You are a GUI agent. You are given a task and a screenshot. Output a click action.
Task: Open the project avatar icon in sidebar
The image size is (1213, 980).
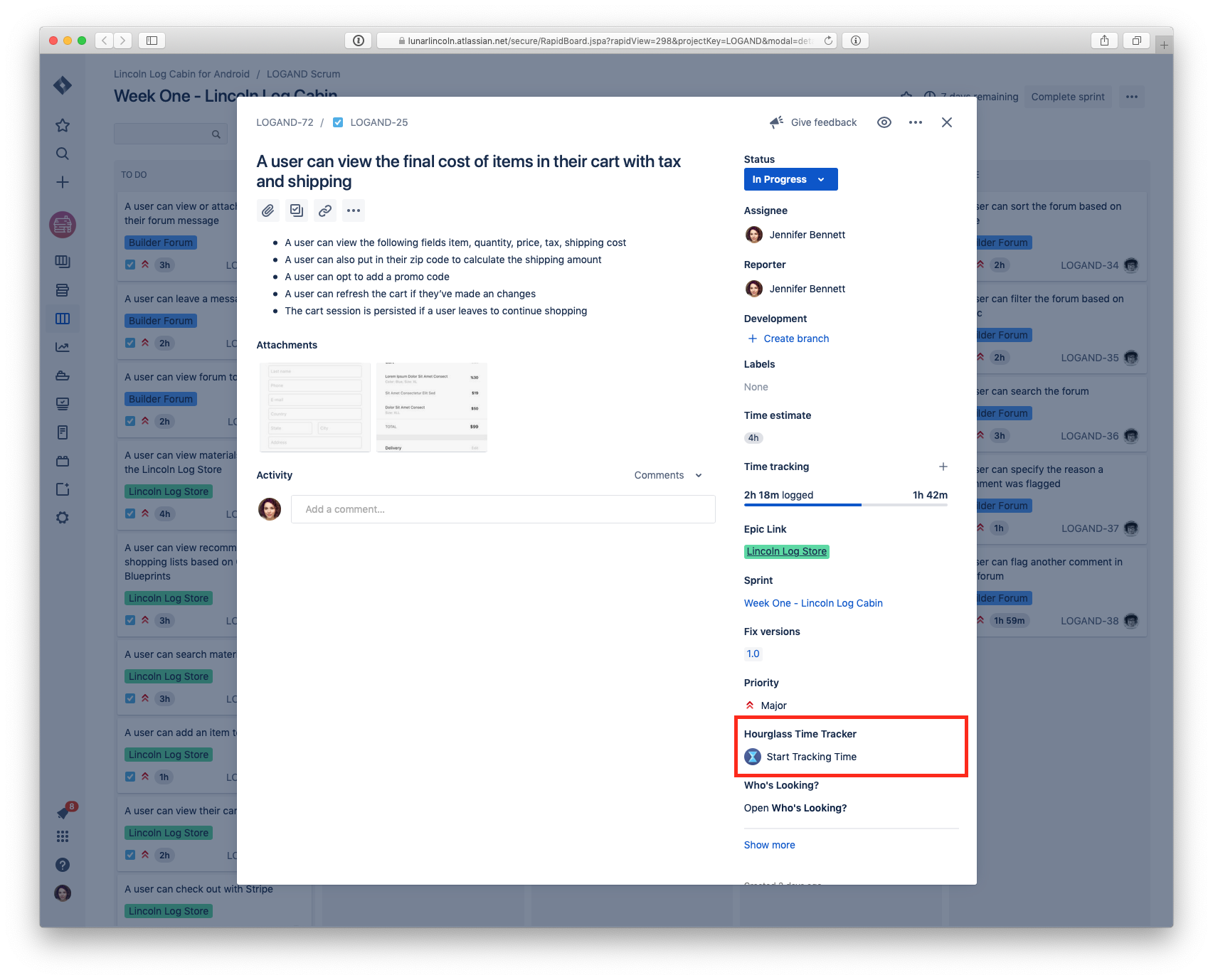(63, 225)
